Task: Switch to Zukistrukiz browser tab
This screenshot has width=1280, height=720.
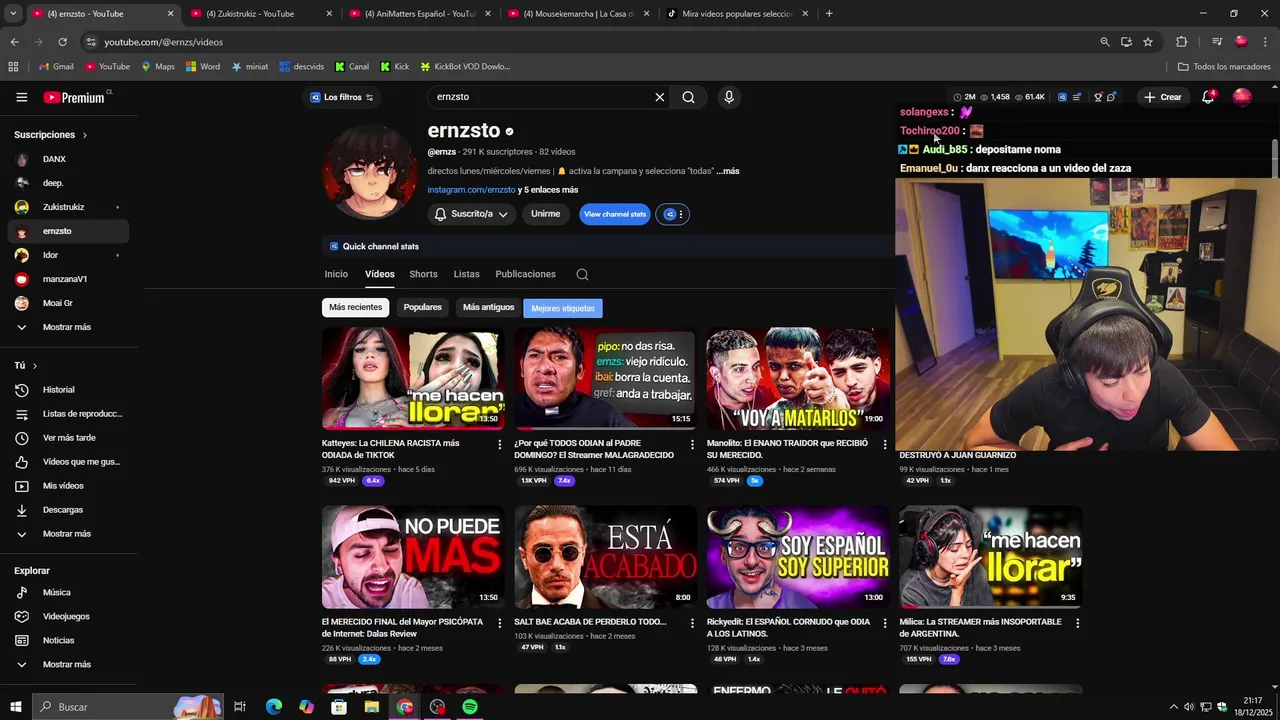Action: pyautogui.click(x=260, y=14)
